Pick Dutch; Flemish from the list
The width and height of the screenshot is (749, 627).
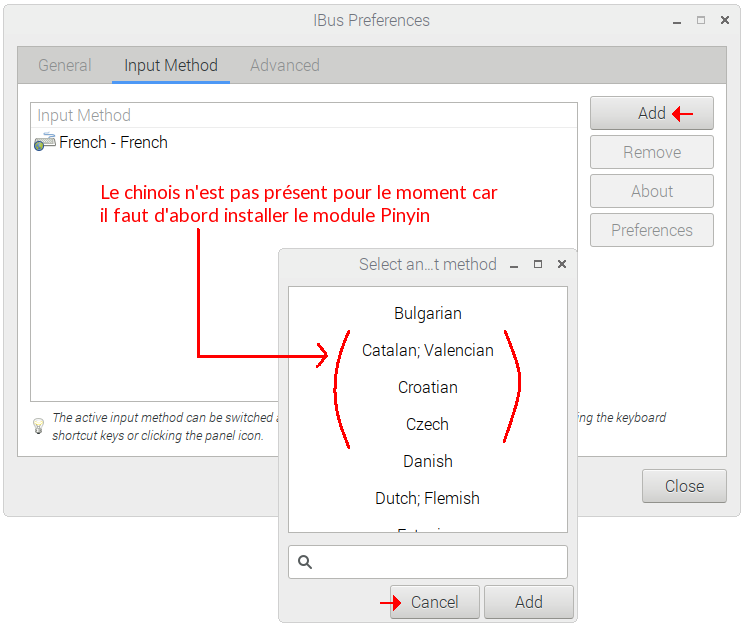point(428,499)
